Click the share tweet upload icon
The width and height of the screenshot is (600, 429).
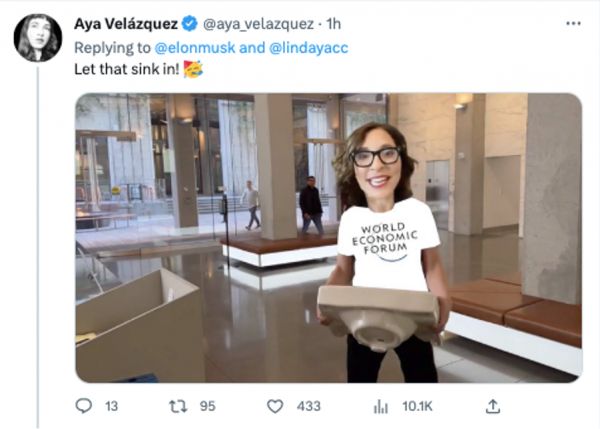(492, 405)
